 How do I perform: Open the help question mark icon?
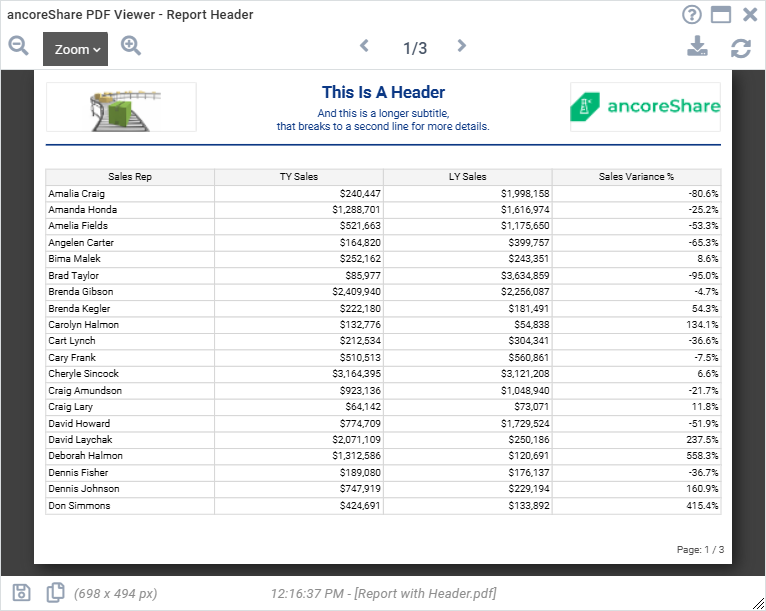tap(692, 15)
